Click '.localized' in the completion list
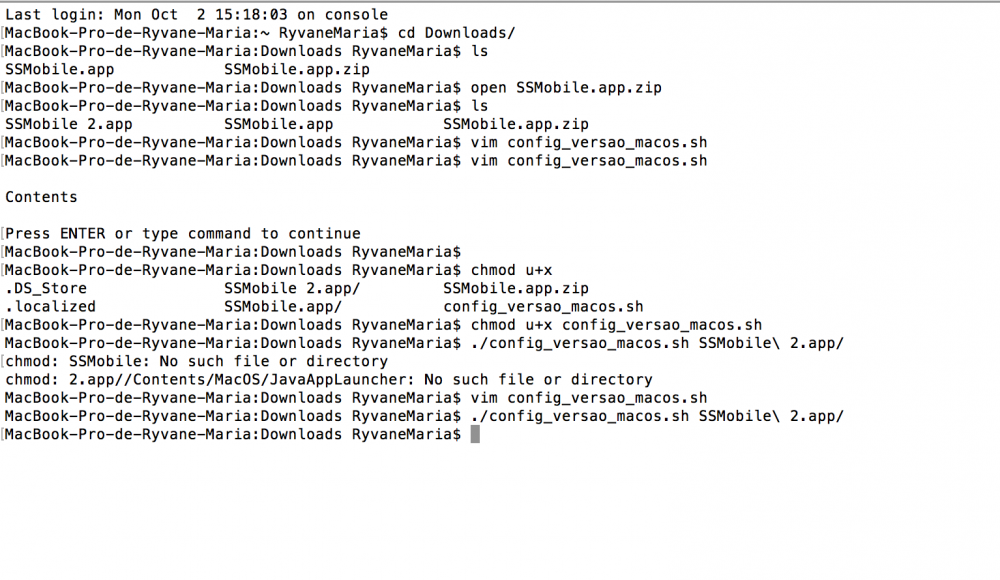 coord(50,307)
